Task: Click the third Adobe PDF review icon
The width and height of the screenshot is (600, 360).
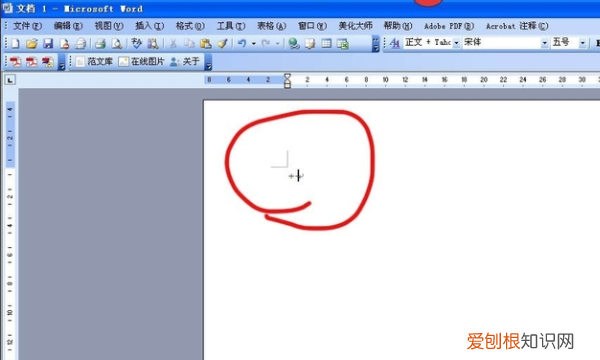Action: click(x=48, y=62)
